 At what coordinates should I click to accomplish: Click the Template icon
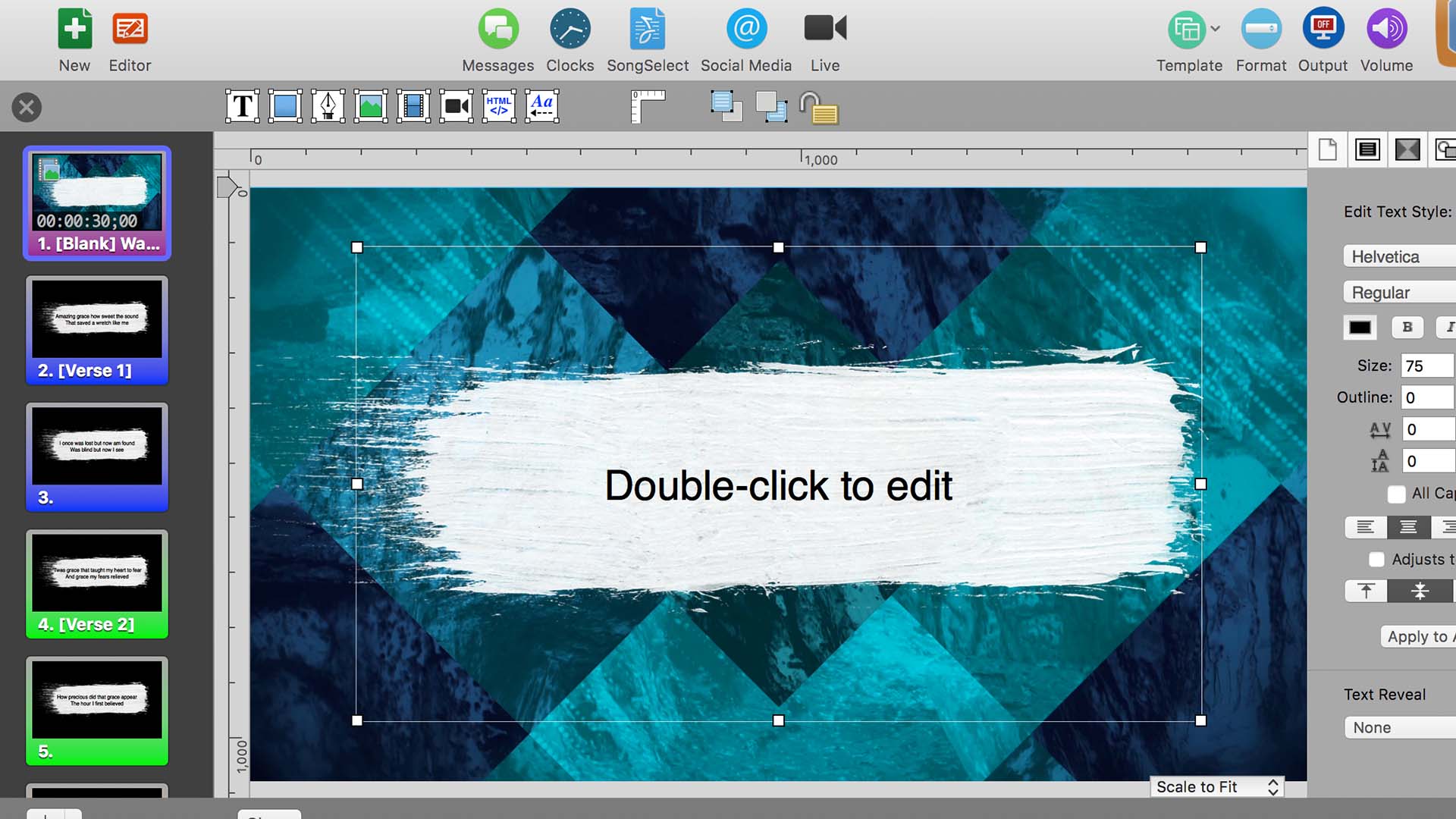pos(1187,29)
